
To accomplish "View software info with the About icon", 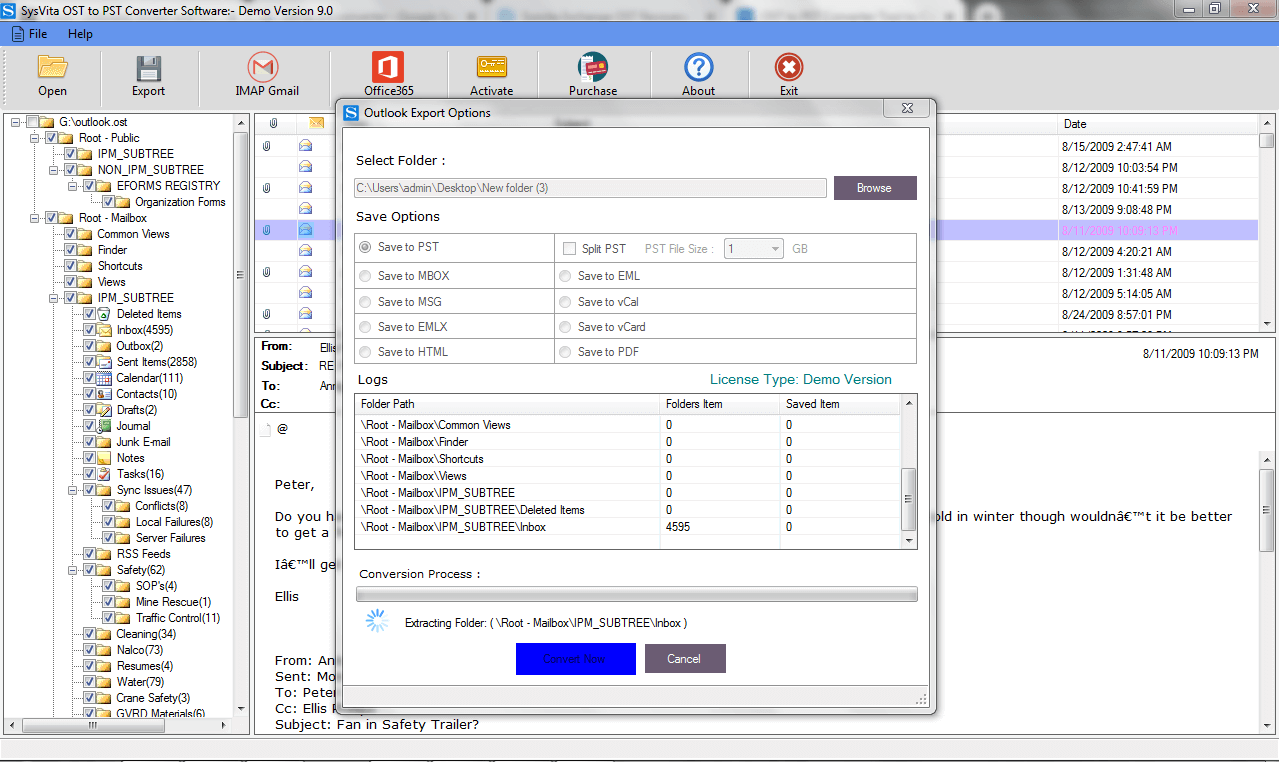I will point(697,74).
